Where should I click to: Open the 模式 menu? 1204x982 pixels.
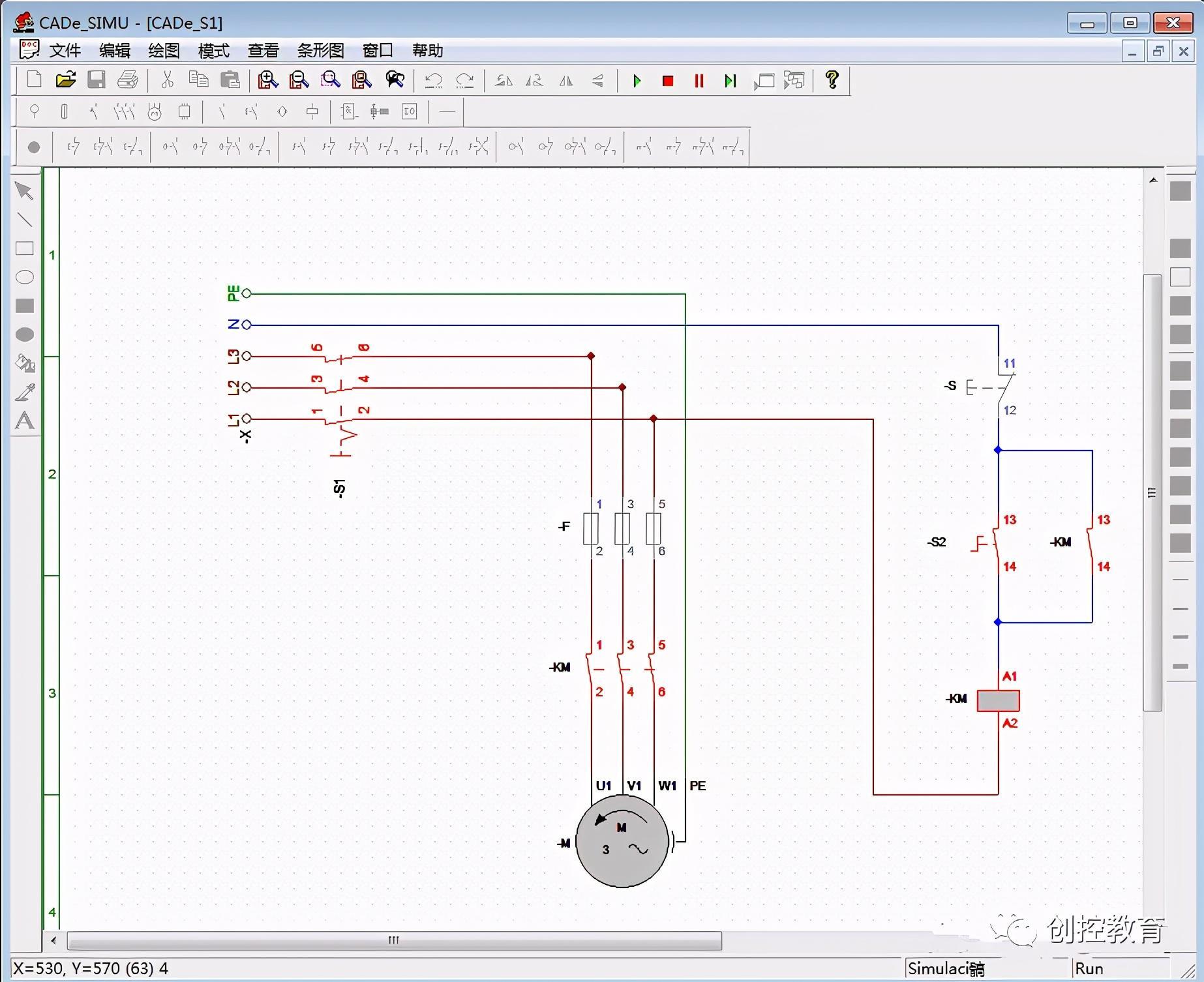tap(213, 50)
